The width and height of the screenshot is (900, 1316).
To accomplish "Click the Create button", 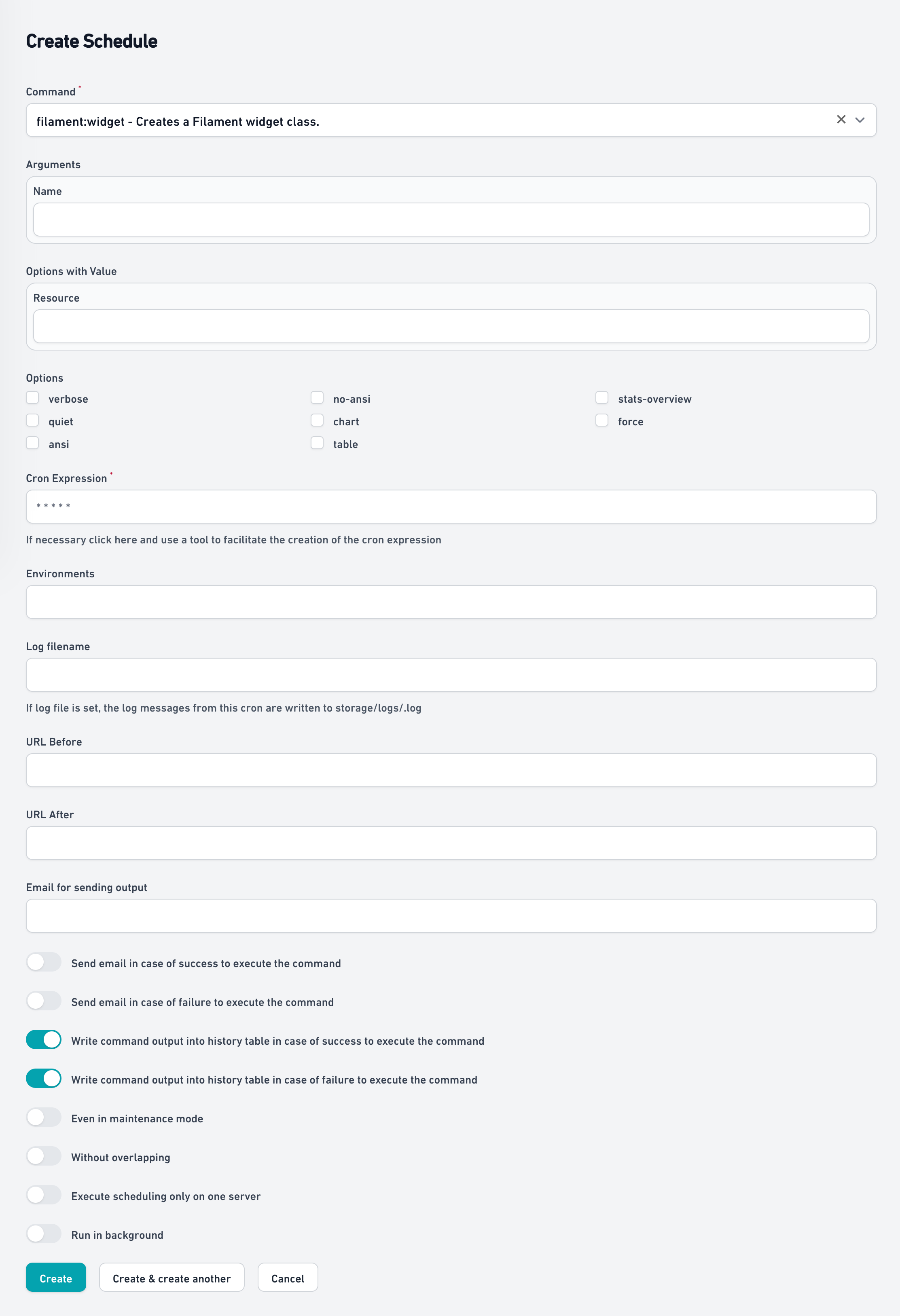I will (x=56, y=1278).
